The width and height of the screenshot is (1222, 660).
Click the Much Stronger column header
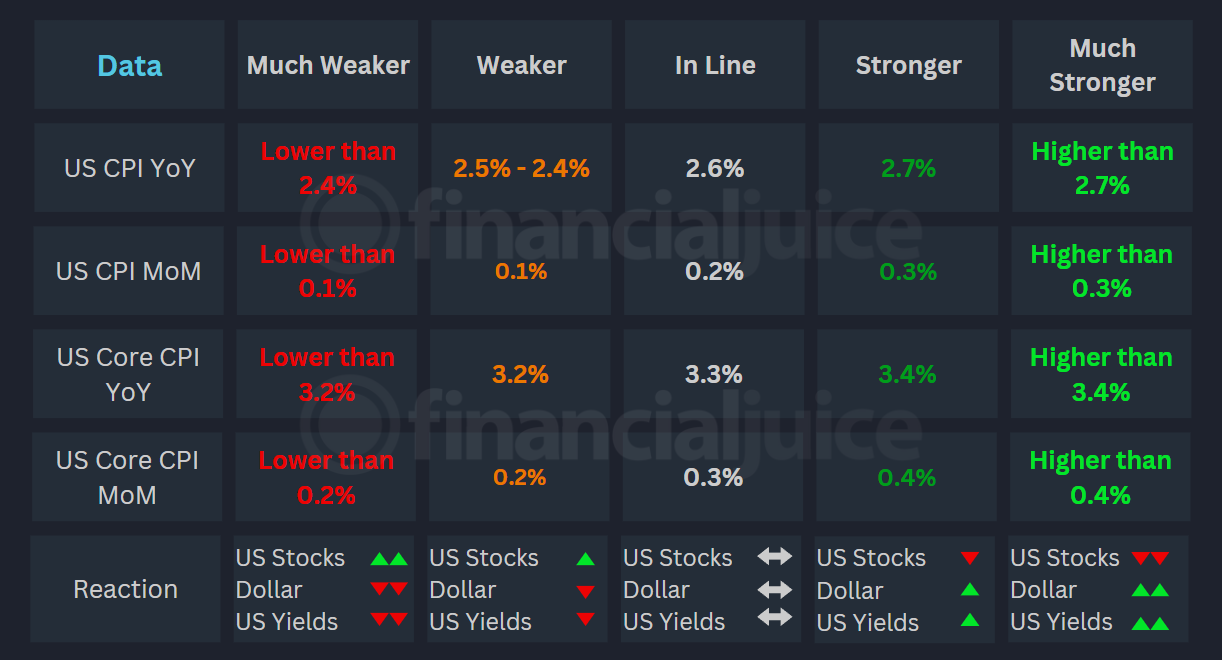pos(1102,66)
